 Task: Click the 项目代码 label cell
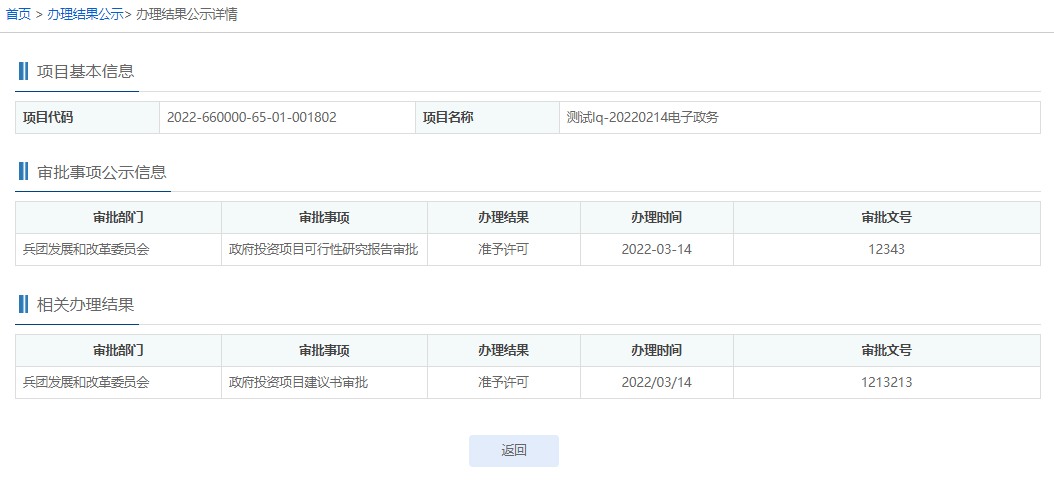48,117
